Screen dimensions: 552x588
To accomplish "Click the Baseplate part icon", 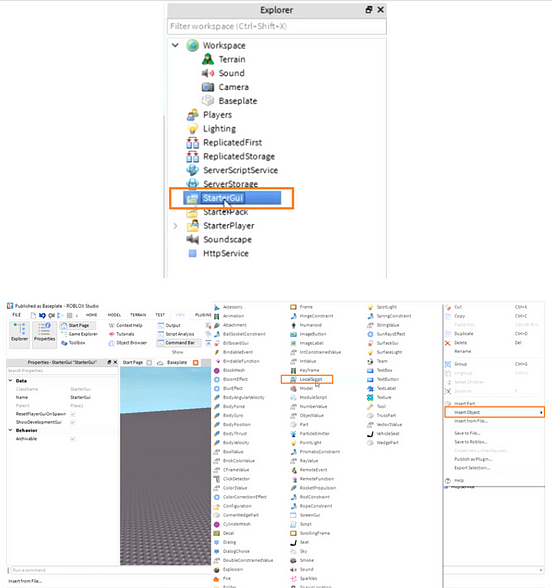I will pyautogui.click(x=208, y=101).
